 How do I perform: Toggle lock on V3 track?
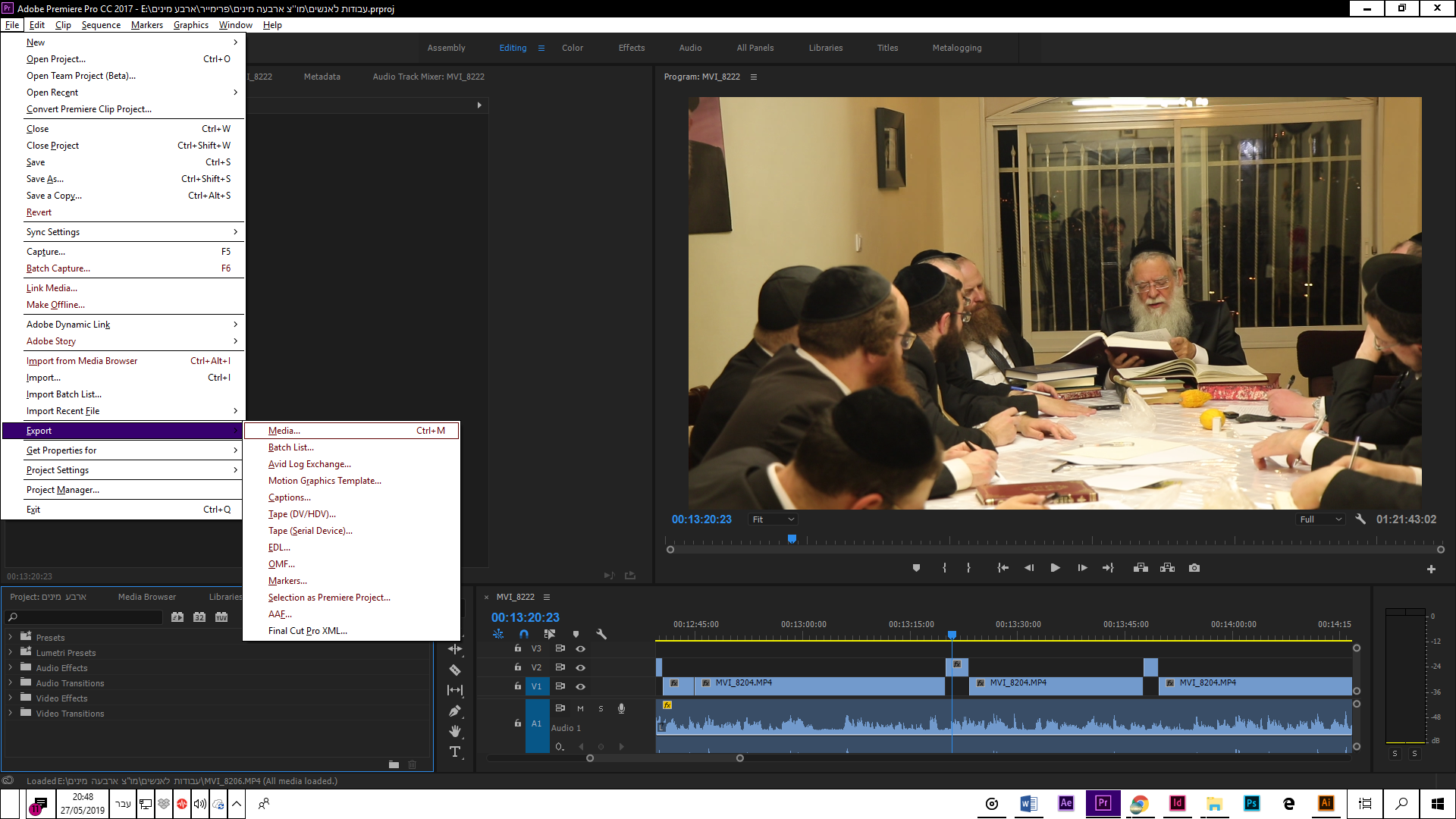tap(518, 648)
